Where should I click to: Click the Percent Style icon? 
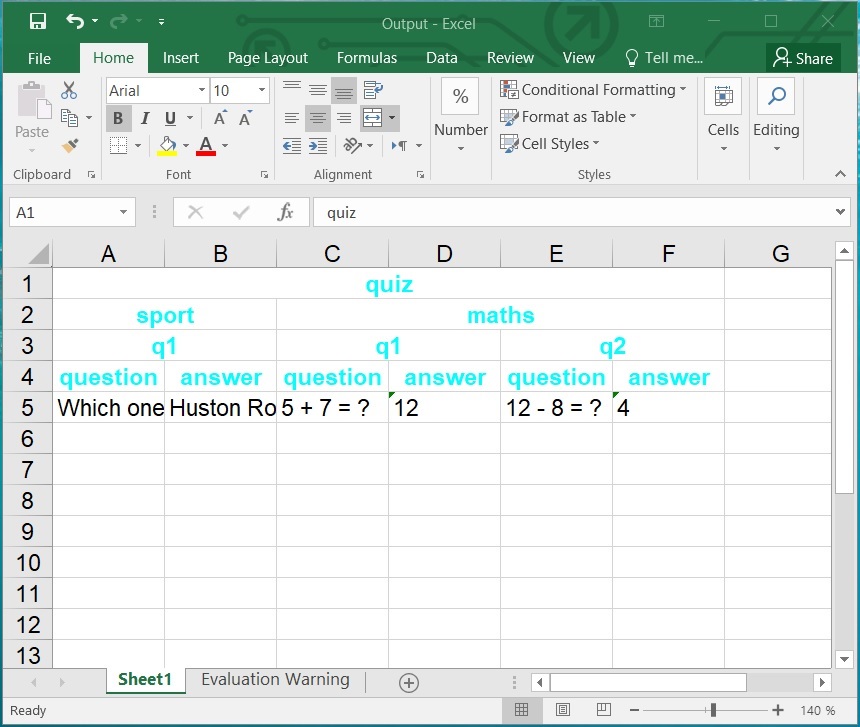pos(460,97)
